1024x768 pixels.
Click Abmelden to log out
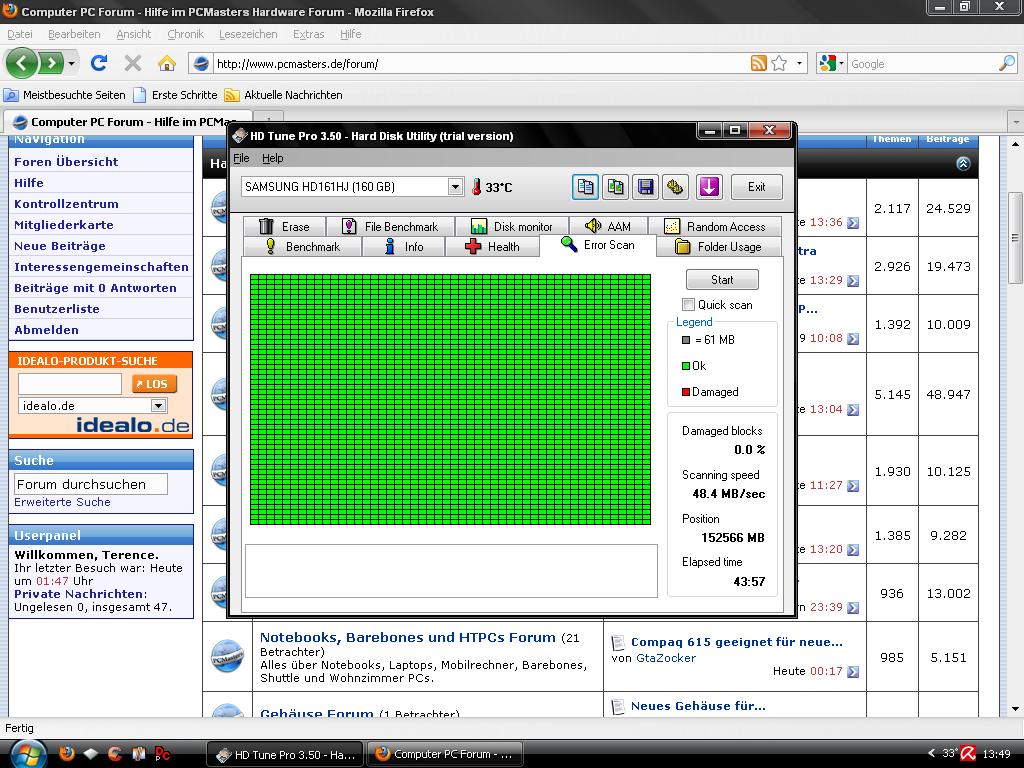46,330
